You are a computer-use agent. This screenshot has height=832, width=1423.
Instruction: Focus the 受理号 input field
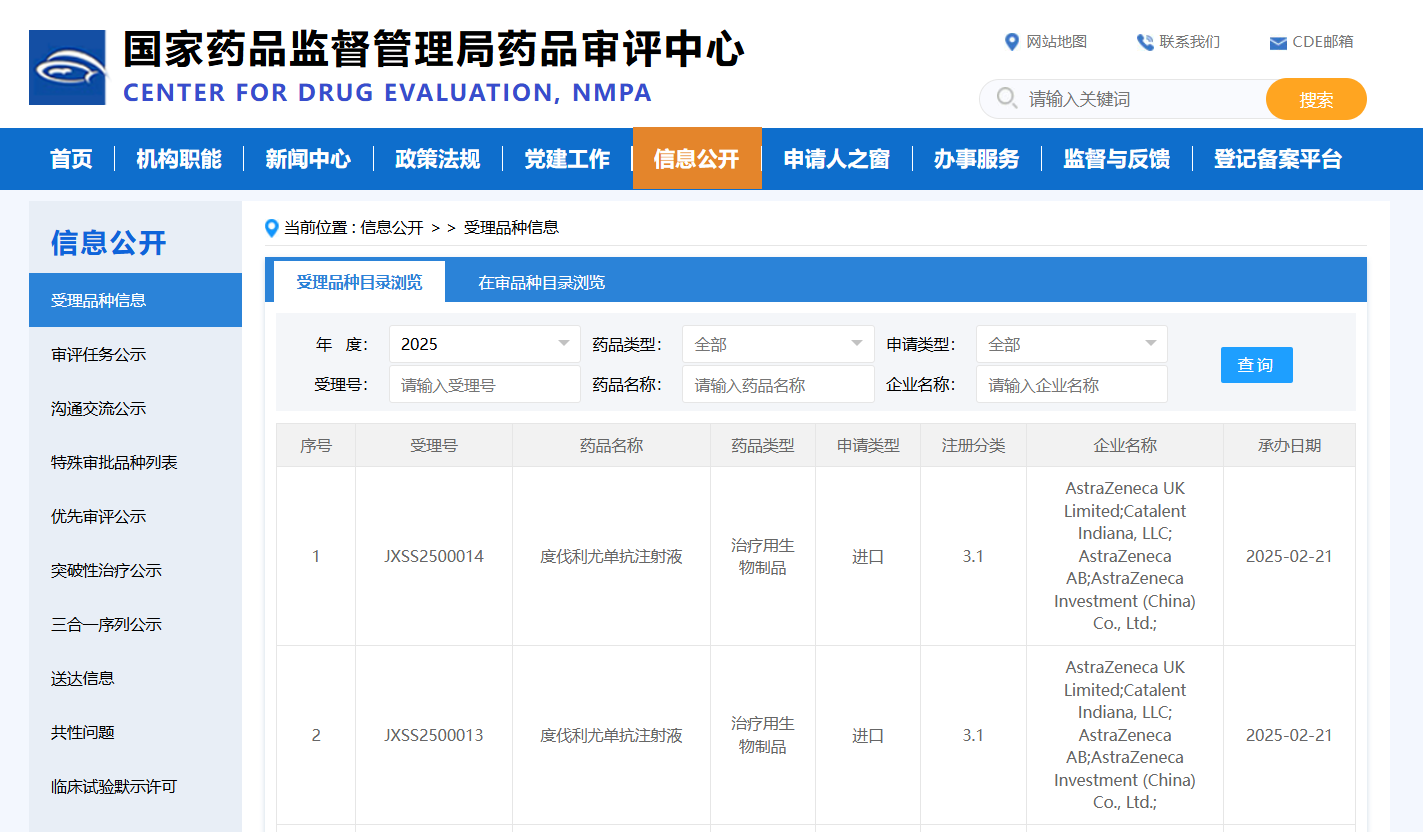(484, 384)
